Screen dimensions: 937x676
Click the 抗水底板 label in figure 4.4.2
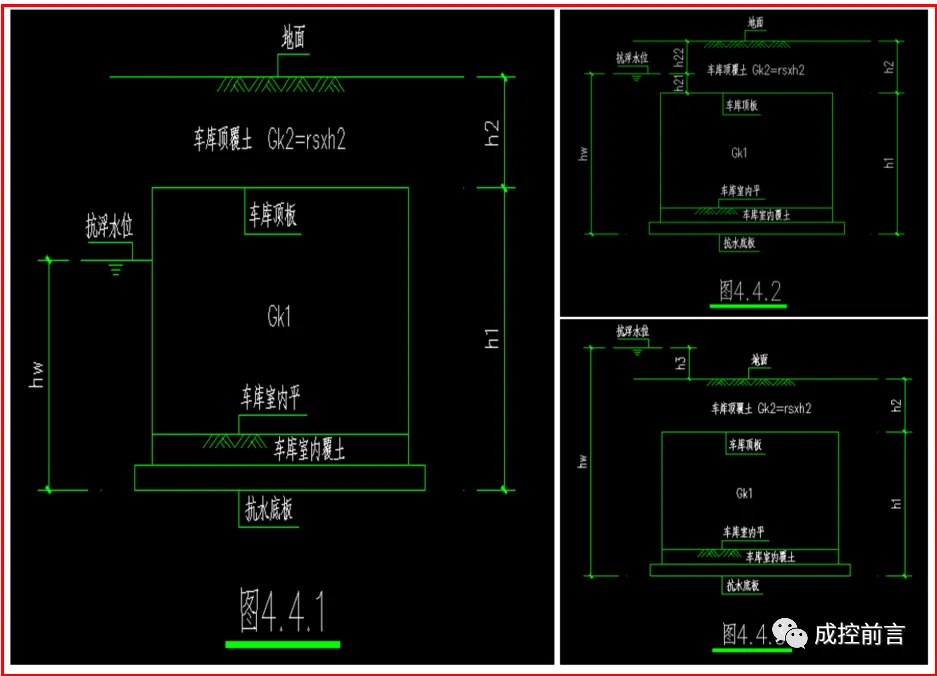coord(739,243)
